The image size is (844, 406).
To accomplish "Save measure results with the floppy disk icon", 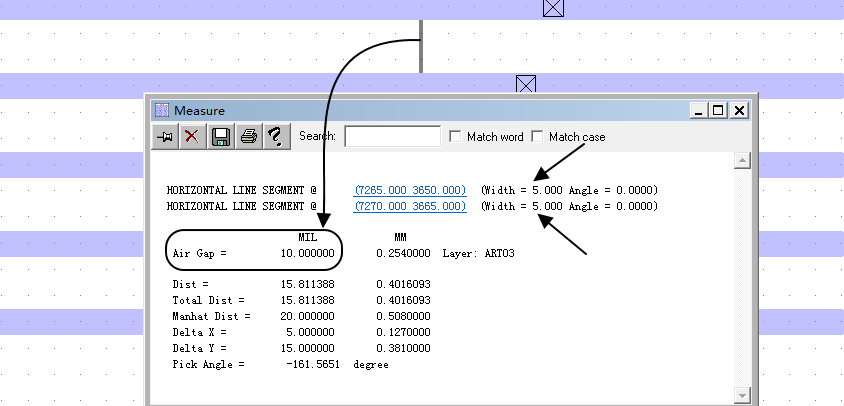I will tap(221, 137).
